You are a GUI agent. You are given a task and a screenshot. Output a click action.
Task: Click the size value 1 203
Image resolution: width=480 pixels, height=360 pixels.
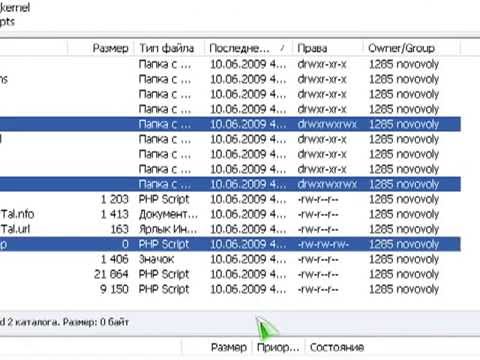coord(114,199)
